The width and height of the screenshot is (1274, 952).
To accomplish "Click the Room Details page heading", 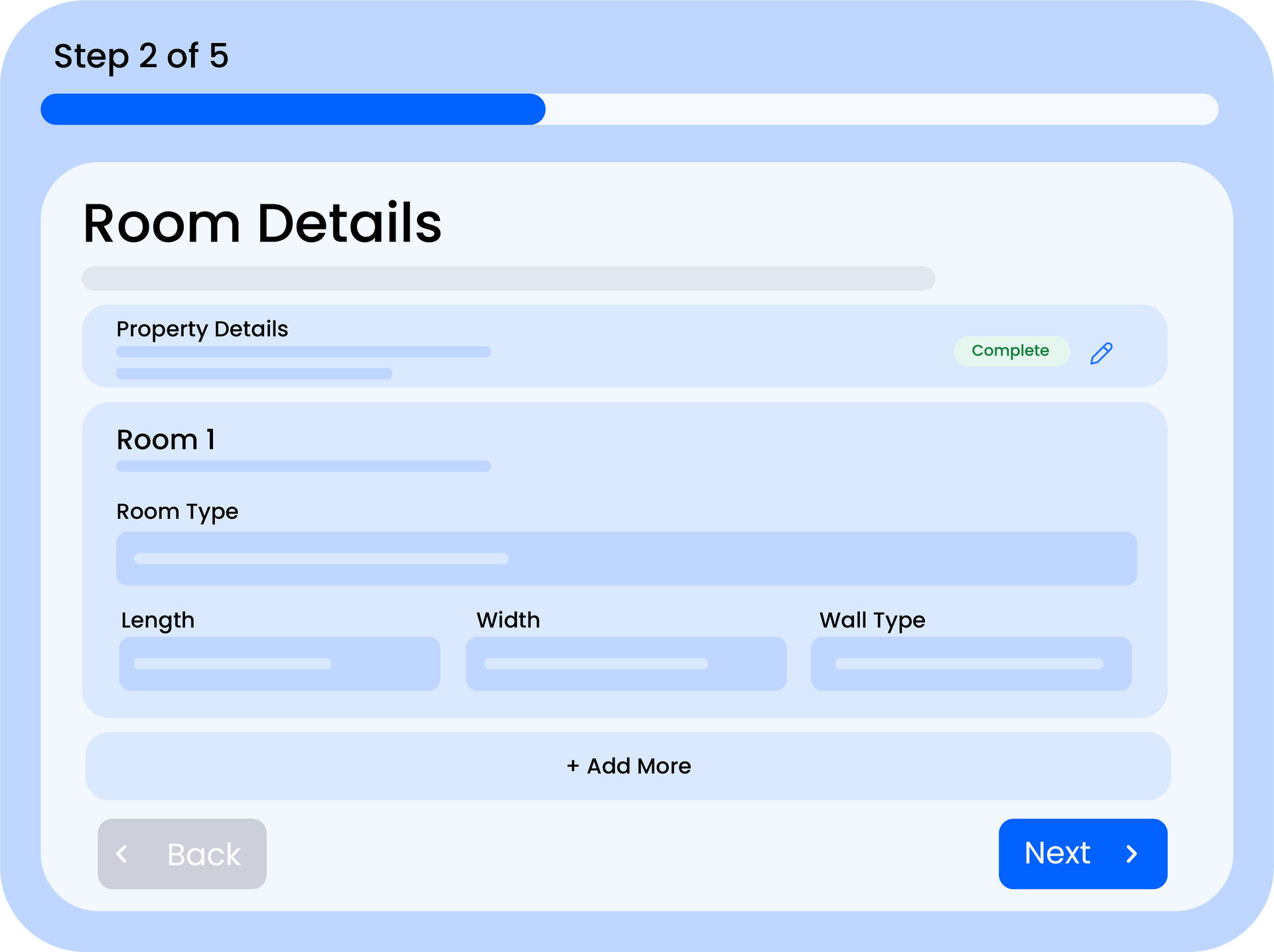I will [262, 224].
